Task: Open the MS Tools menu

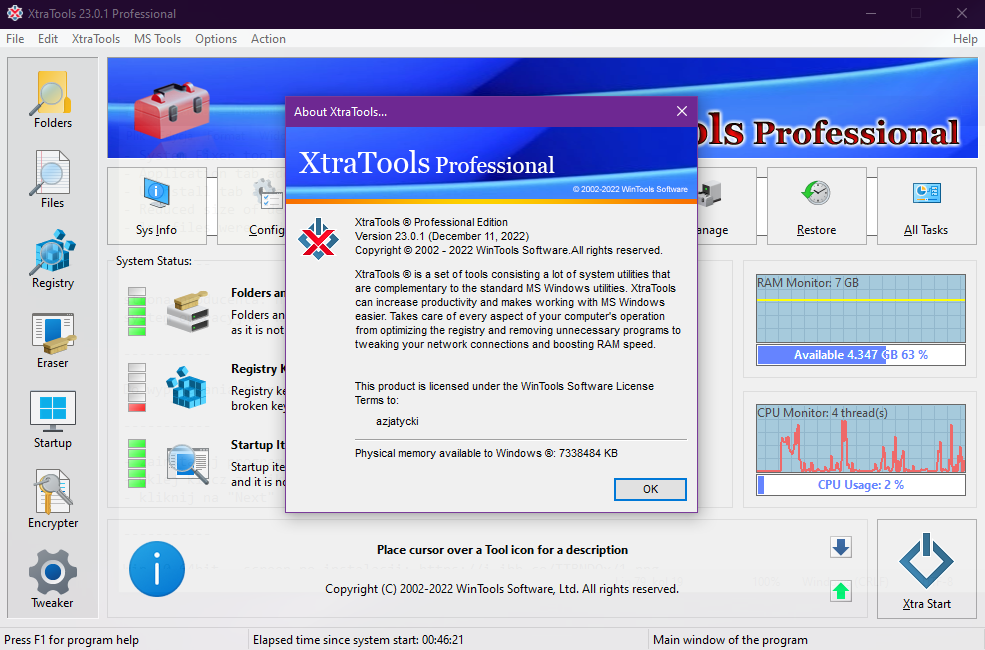Action: coord(157,39)
